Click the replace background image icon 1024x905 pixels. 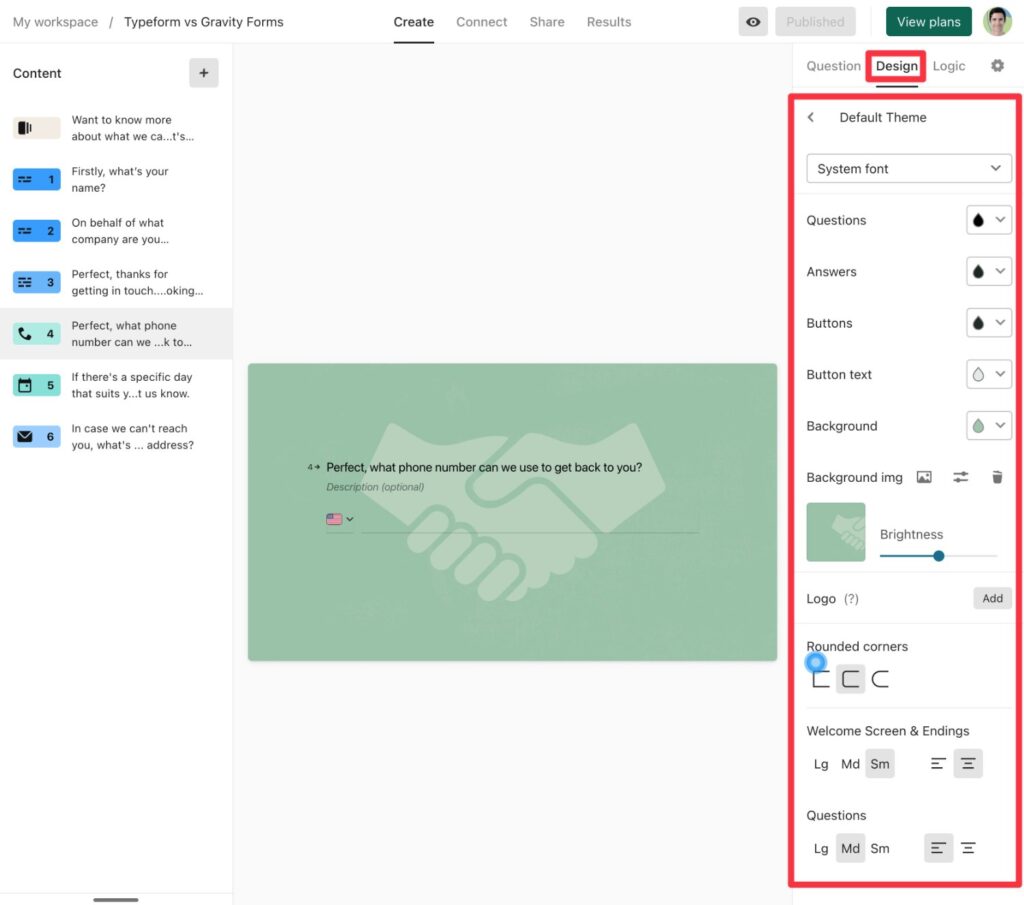[926, 477]
